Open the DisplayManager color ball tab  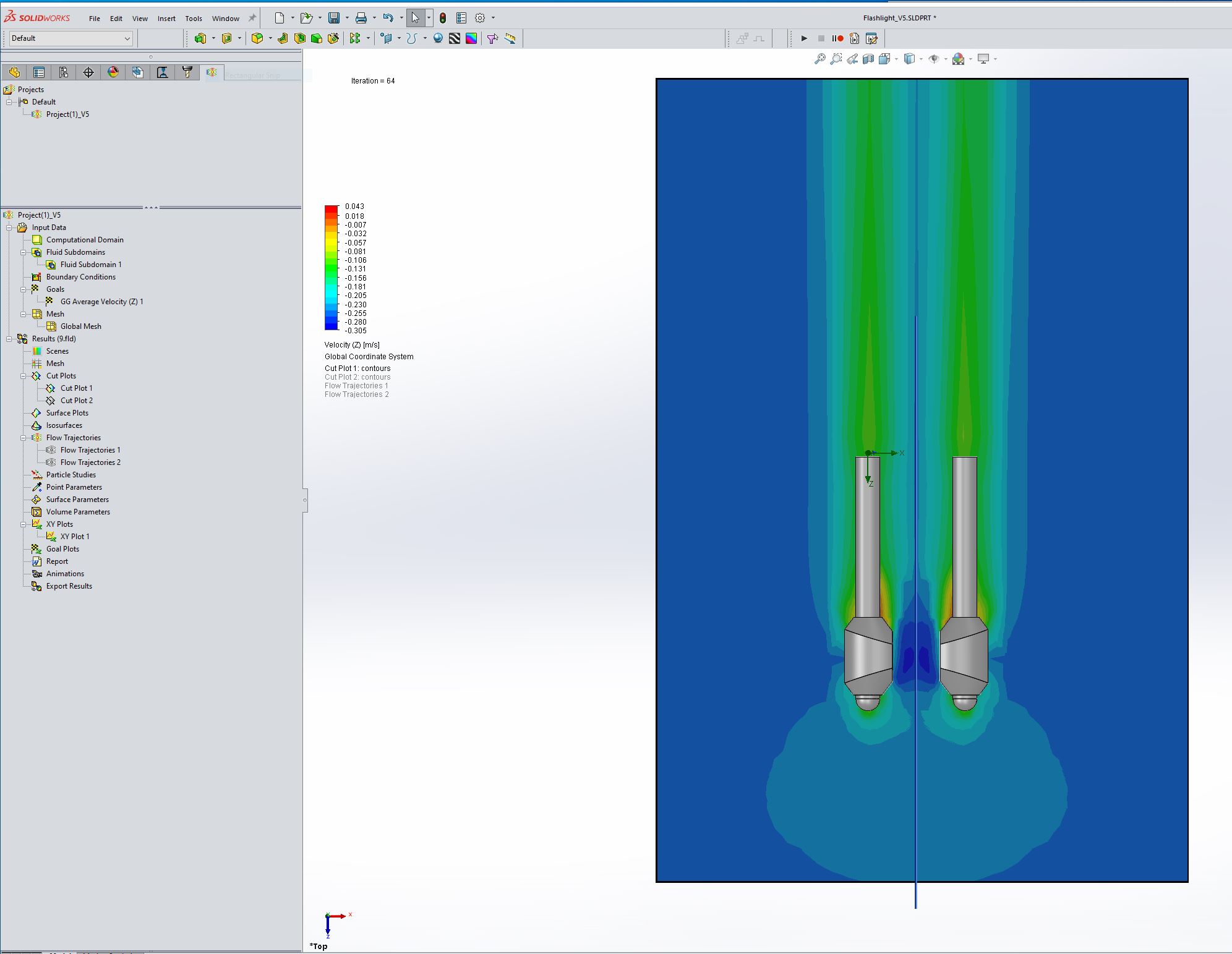113,72
